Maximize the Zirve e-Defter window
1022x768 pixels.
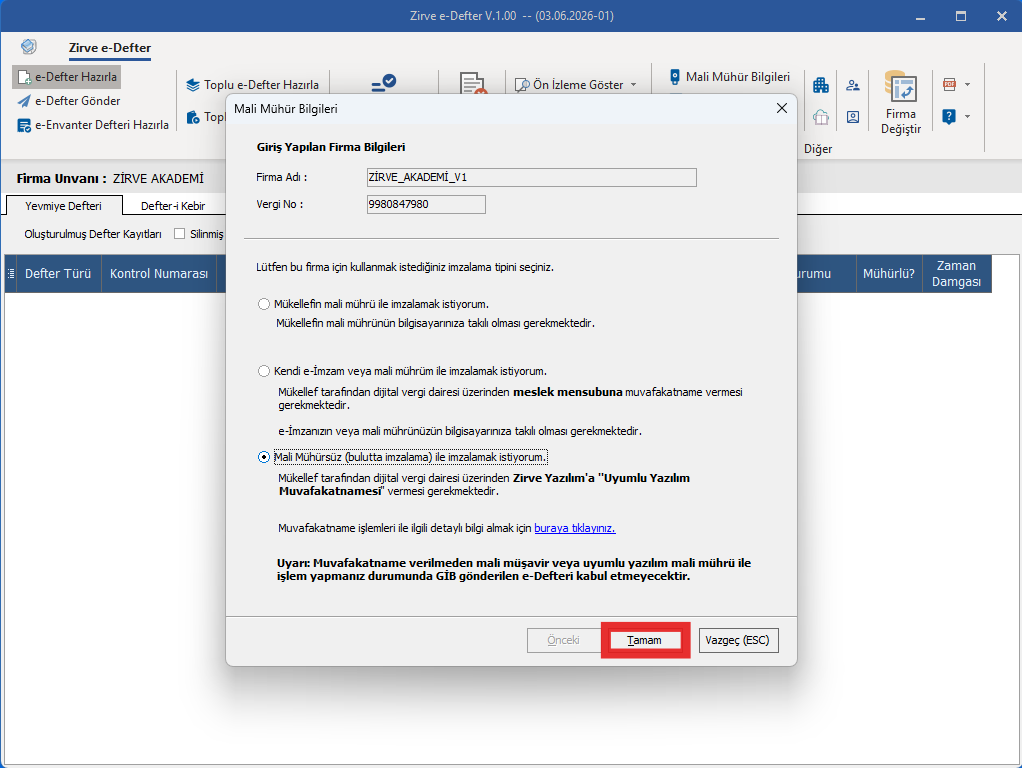(961, 16)
